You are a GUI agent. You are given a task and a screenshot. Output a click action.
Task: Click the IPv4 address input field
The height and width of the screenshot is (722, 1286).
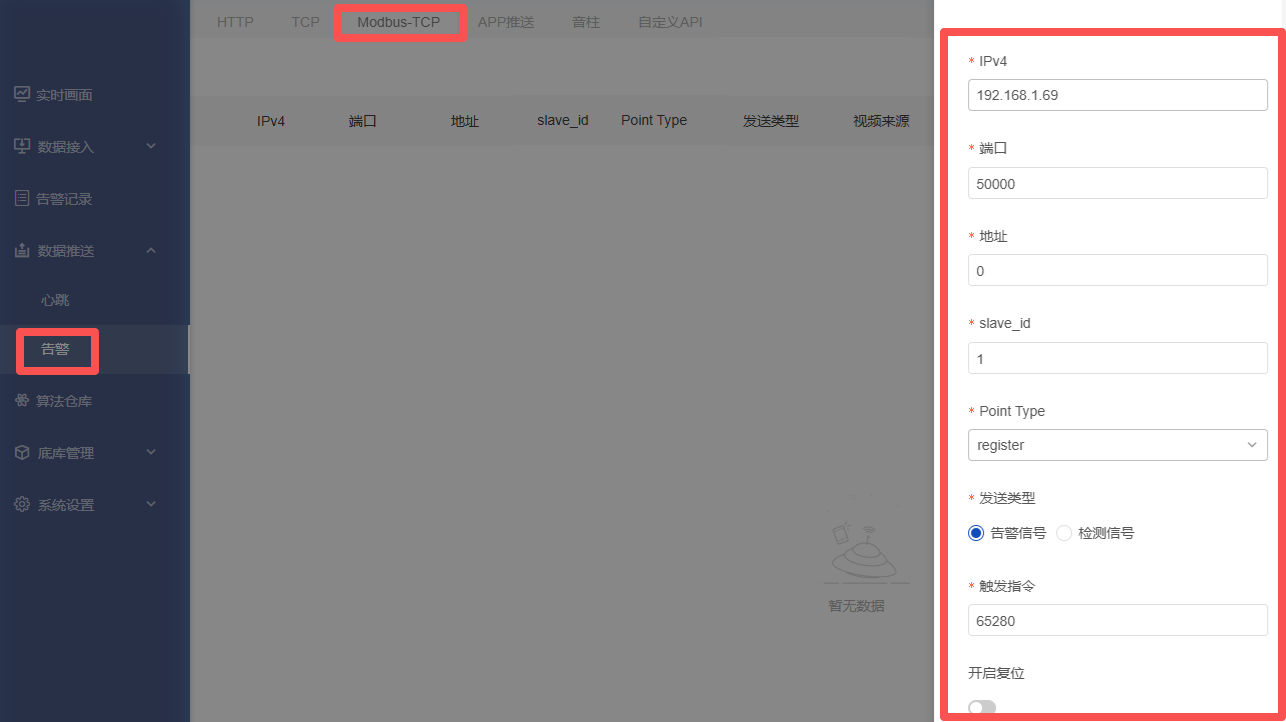click(1117, 96)
